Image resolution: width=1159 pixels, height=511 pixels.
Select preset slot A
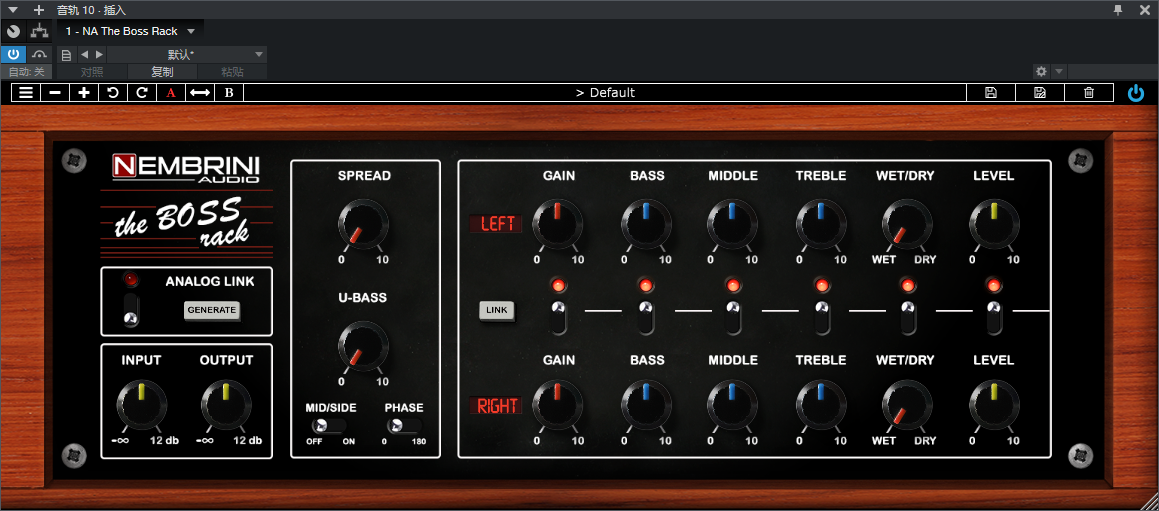tap(171, 92)
